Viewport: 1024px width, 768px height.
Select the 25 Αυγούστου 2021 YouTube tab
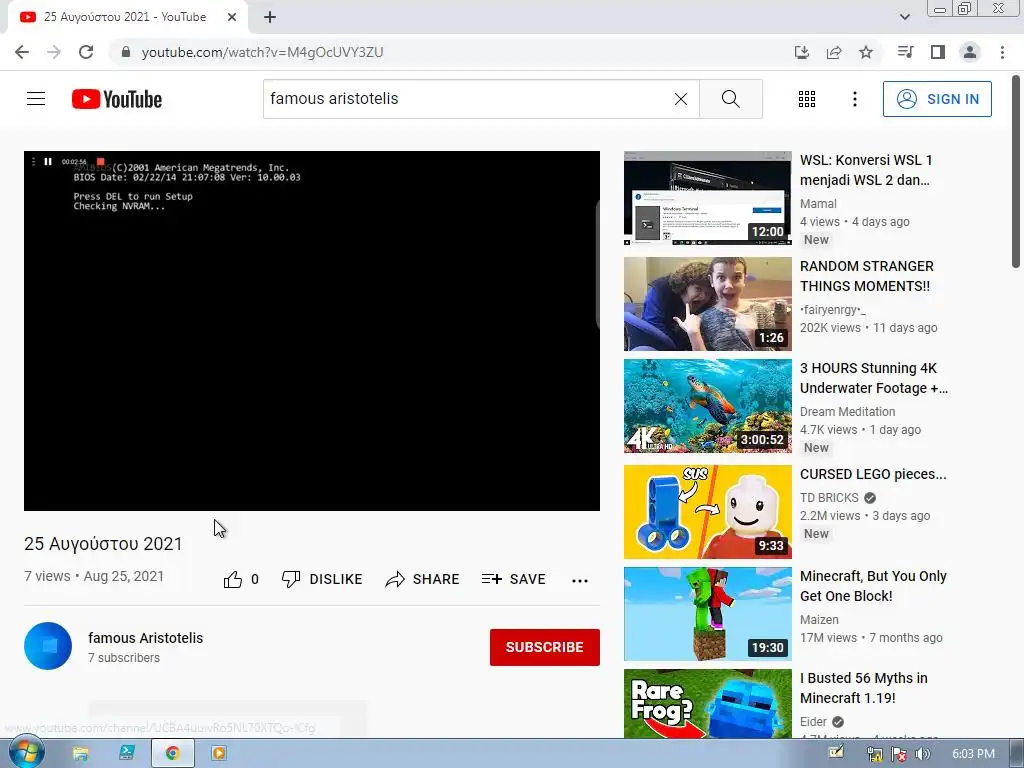coord(125,17)
